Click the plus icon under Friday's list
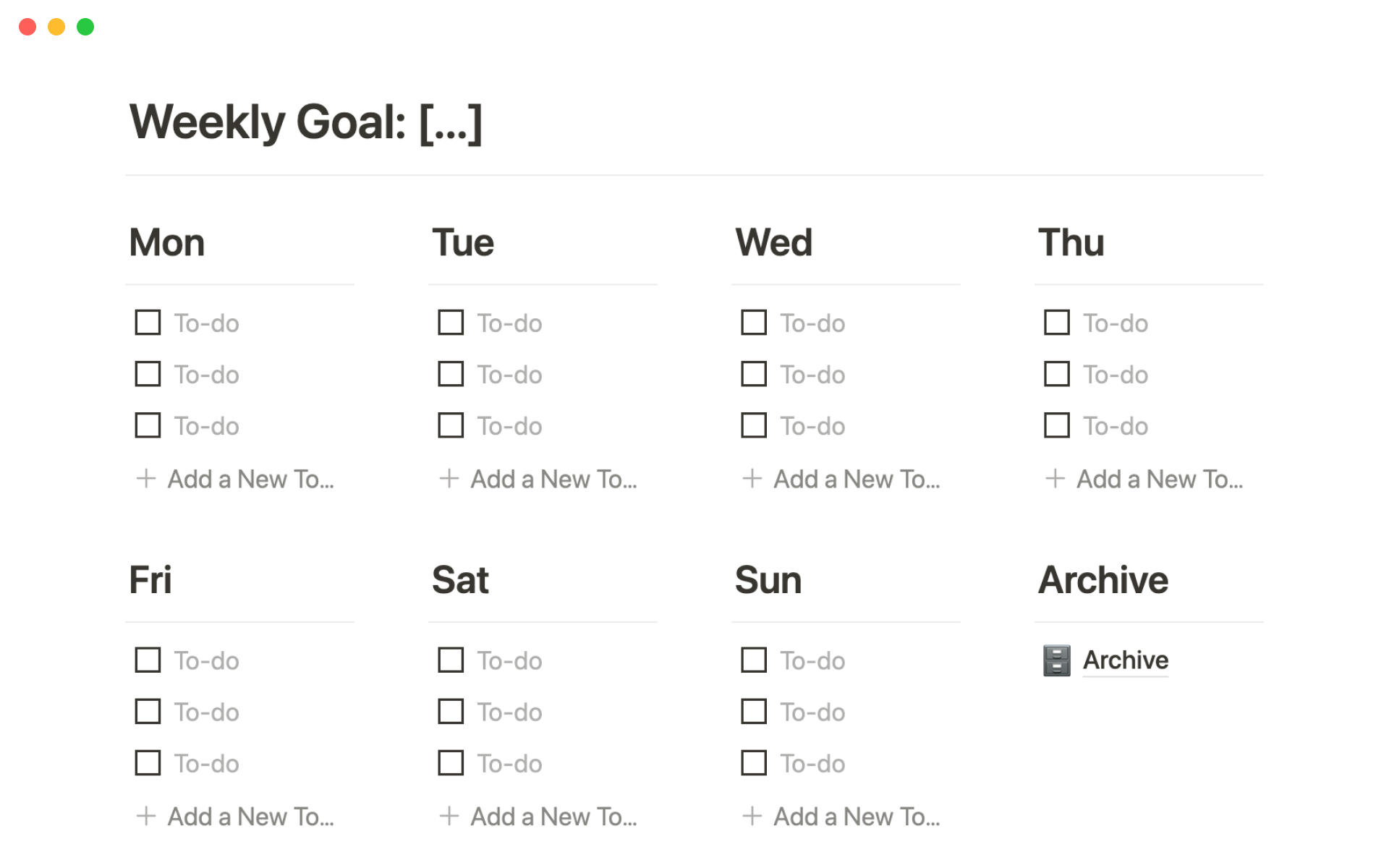This screenshot has width=1389, height=868. pos(146,817)
